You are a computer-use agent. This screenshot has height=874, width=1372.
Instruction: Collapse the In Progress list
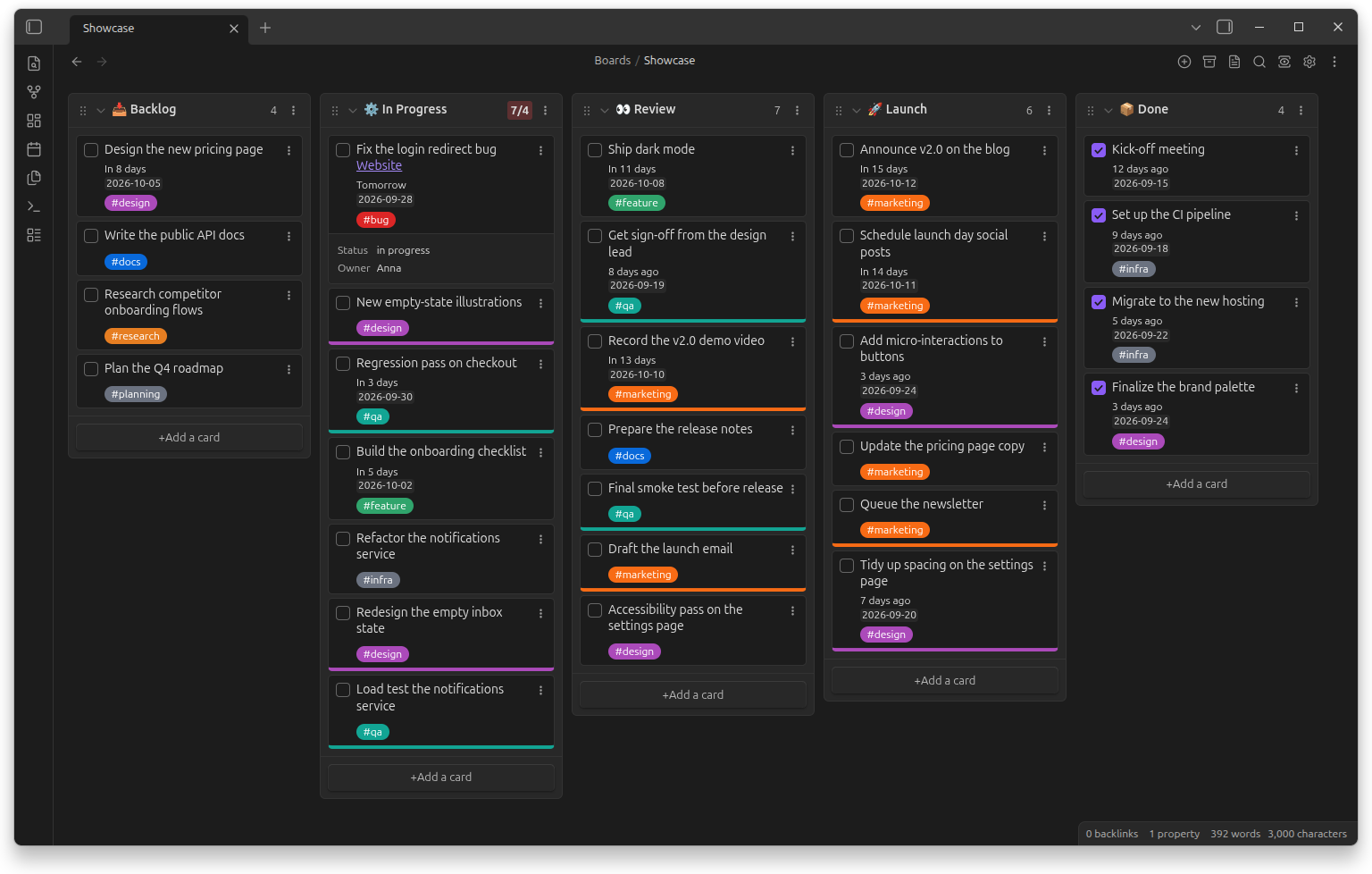pyautogui.click(x=353, y=111)
